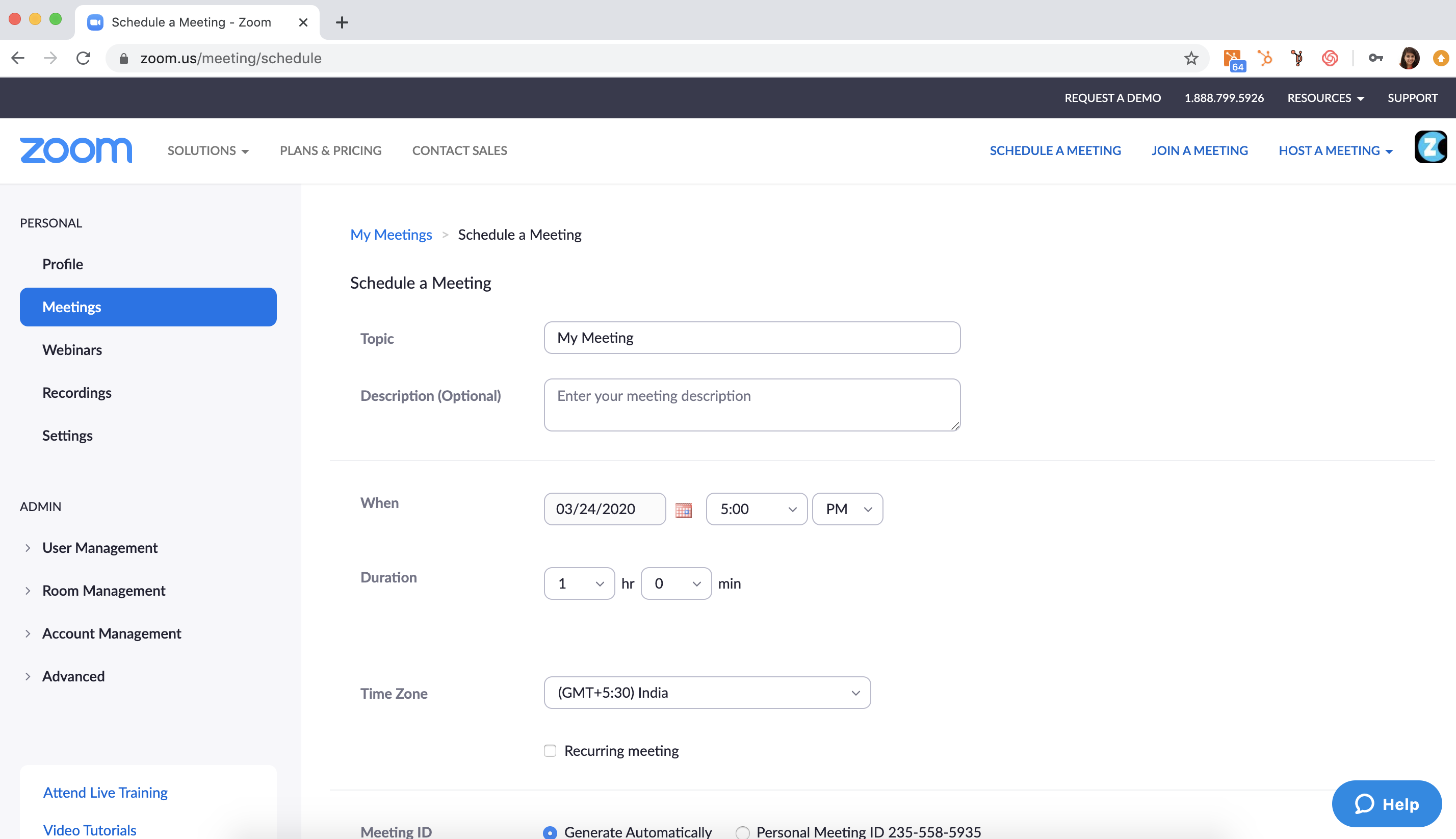The width and height of the screenshot is (1456, 839).
Task: Click the extension icon with badge 64
Action: tap(1234, 60)
